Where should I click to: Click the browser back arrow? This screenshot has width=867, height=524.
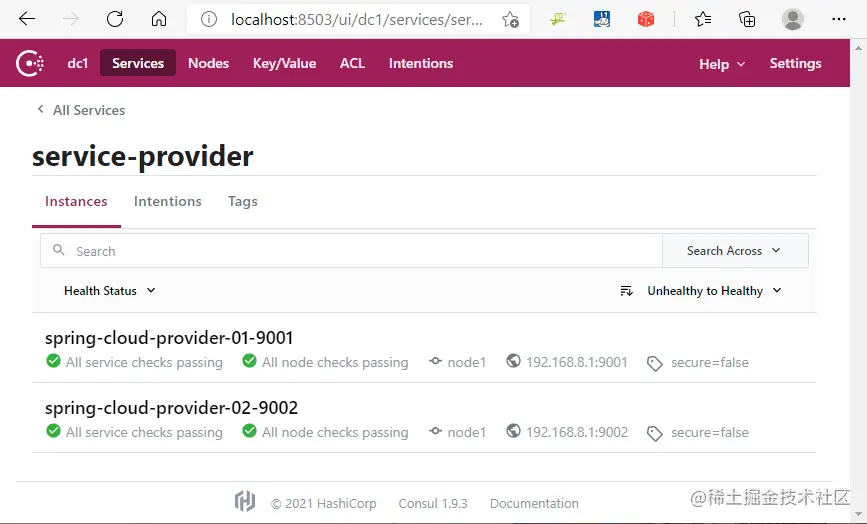(27, 19)
